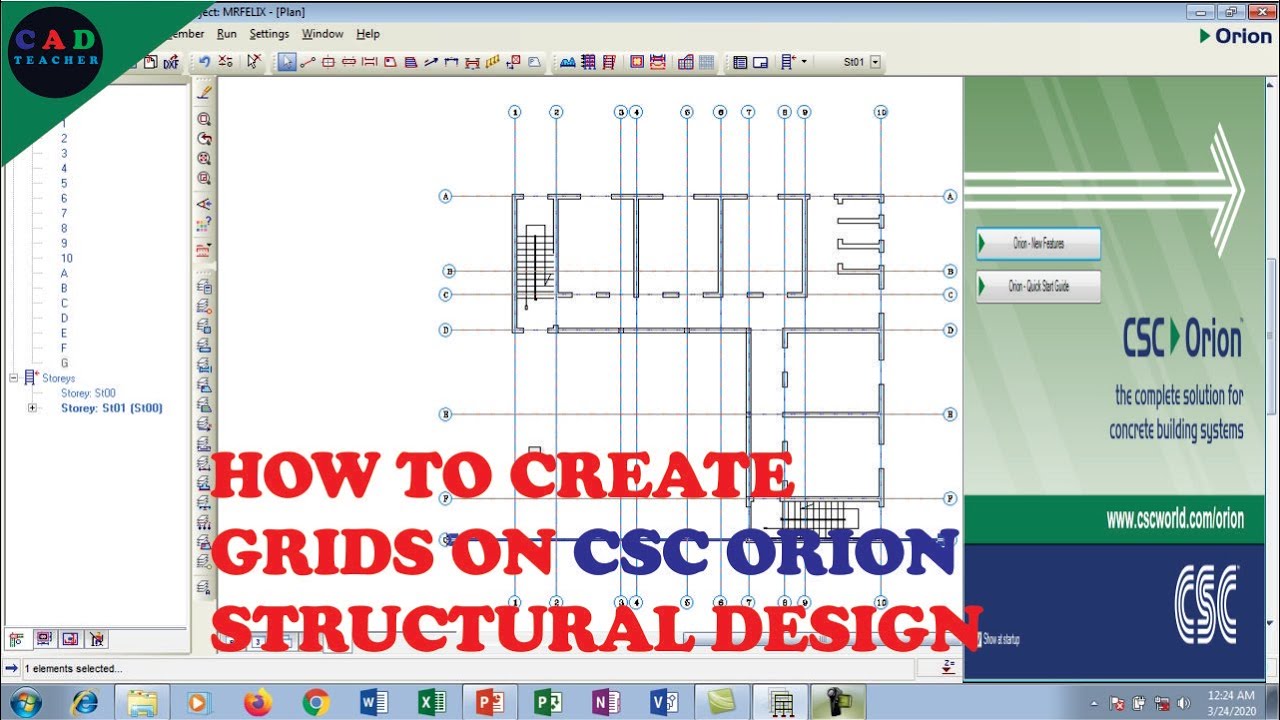Viewport: 1280px width, 720px height.
Task: Open the Help menu
Action: point(368,34)
